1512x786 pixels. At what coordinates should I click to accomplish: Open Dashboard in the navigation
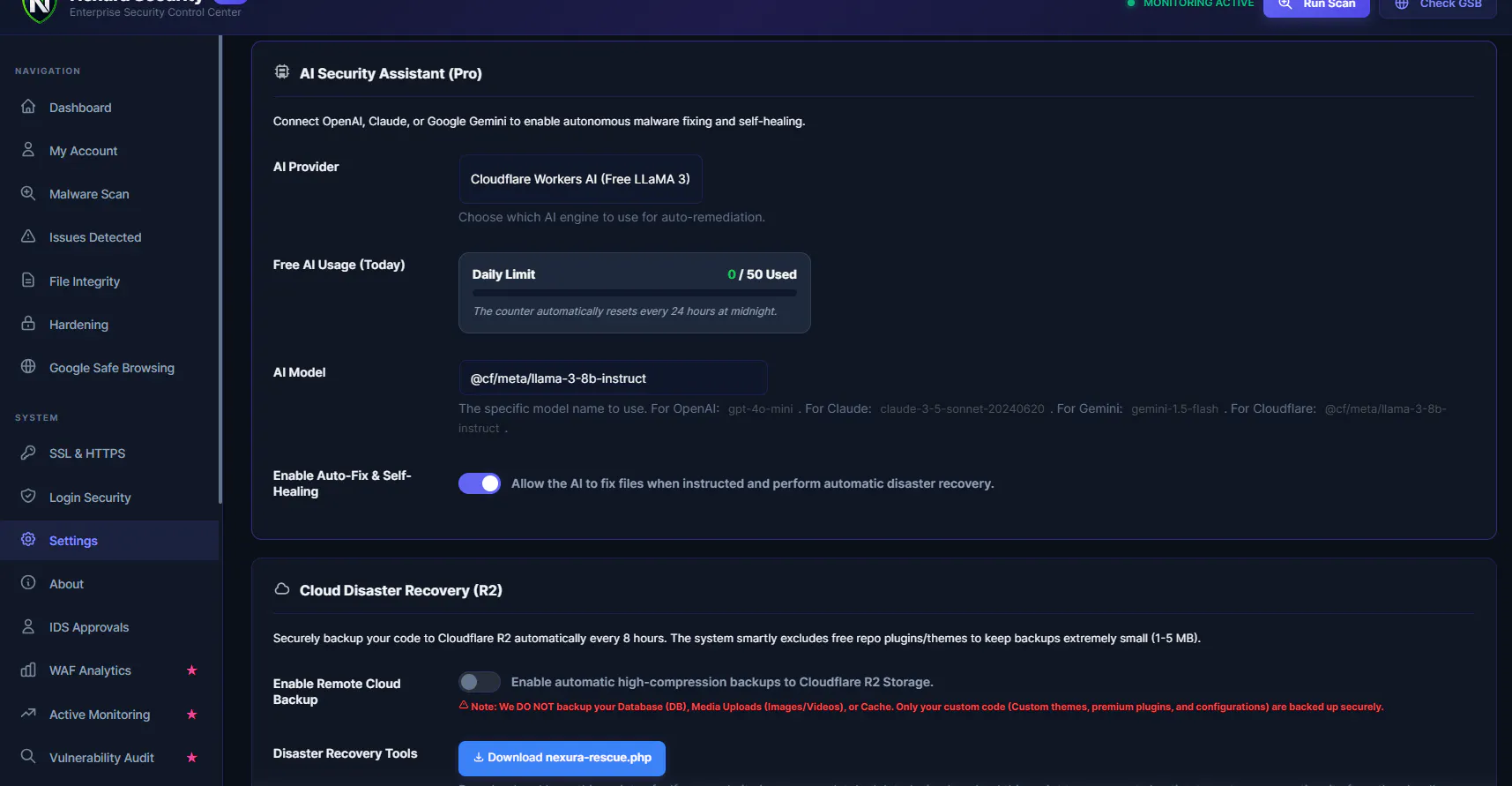click(x=109, y=108)
